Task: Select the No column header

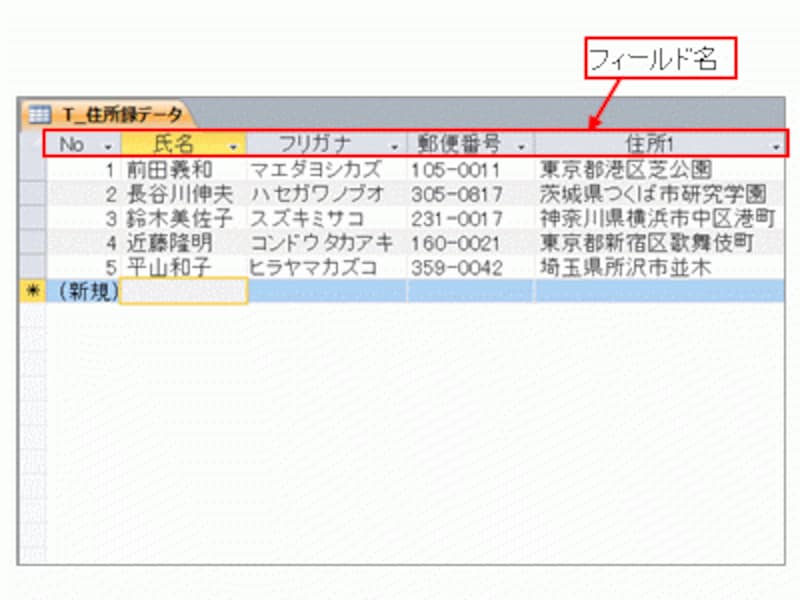Action: [x=84, y=144]
